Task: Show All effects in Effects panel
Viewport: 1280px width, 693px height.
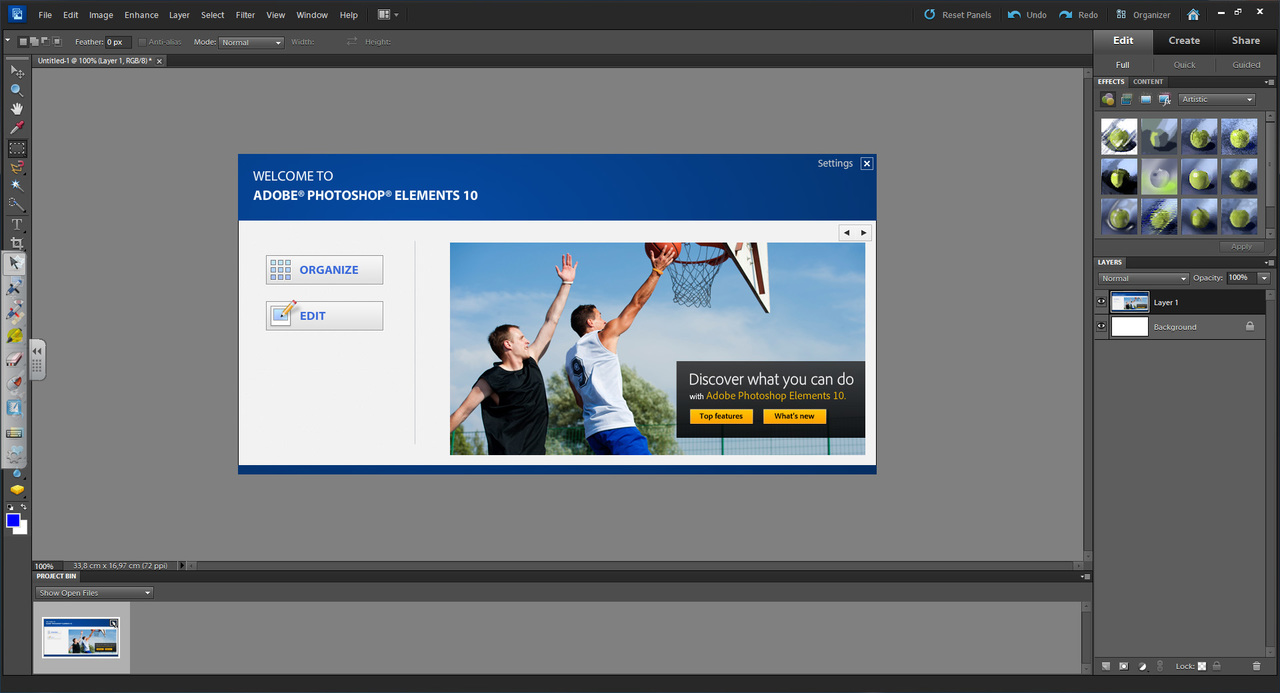Action: pyautogui.click(x=1165, y=99)
